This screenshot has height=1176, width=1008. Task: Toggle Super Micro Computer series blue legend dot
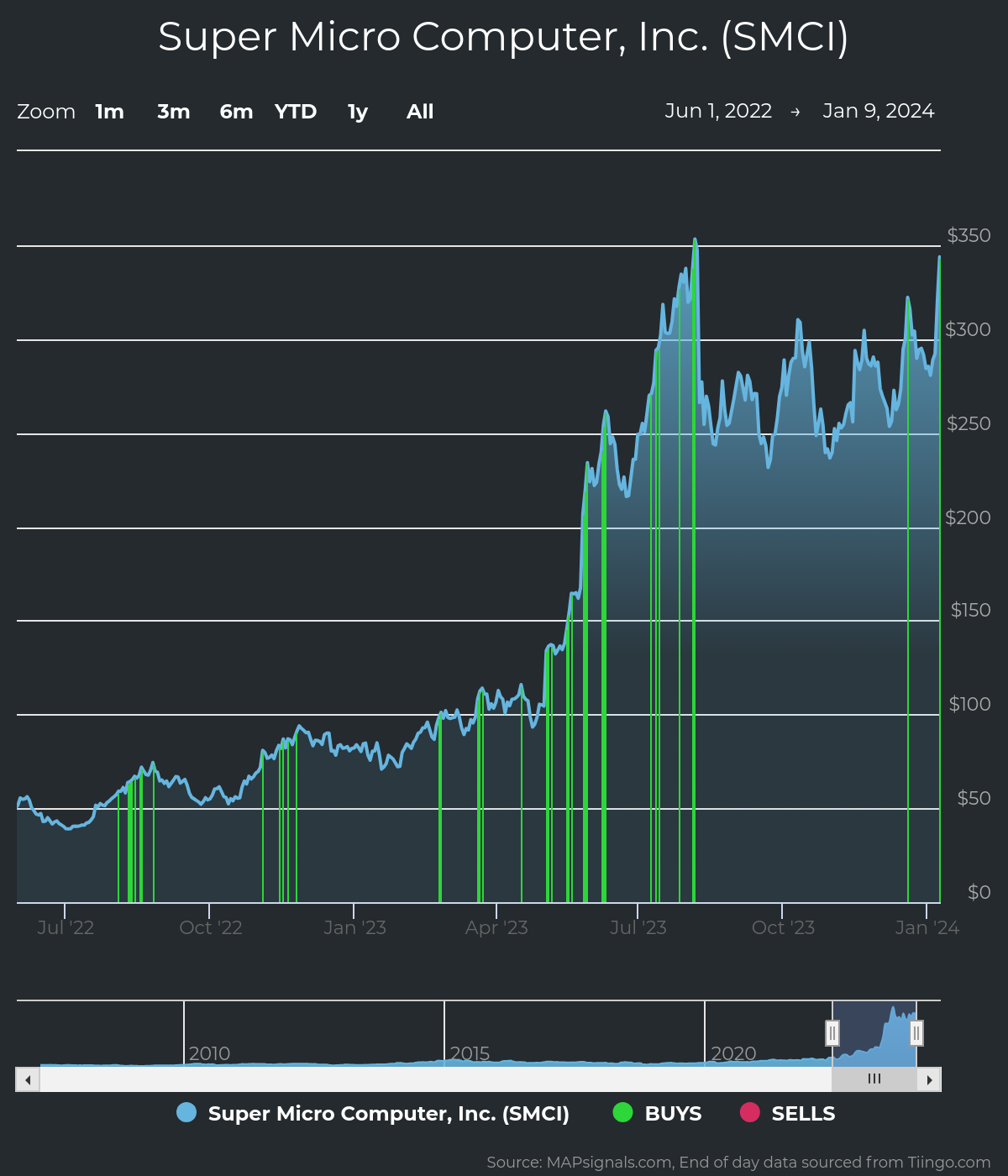click(186, 1113)
